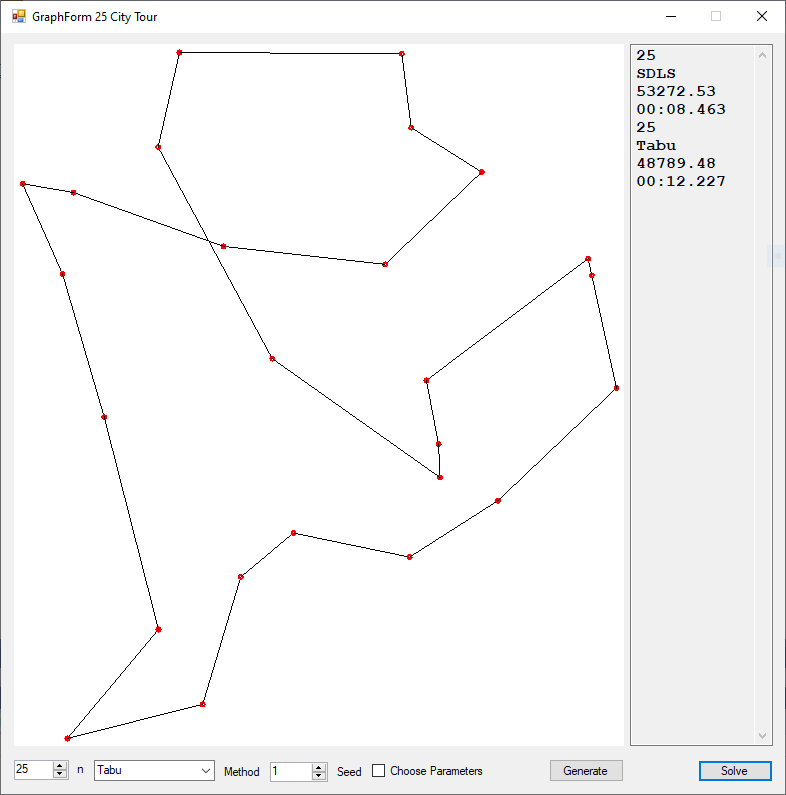Image resolution: width=786 pixels, height=795 pixels.
Task: Click the GraphForm application icon in title bar
Action: click(18, 17)
